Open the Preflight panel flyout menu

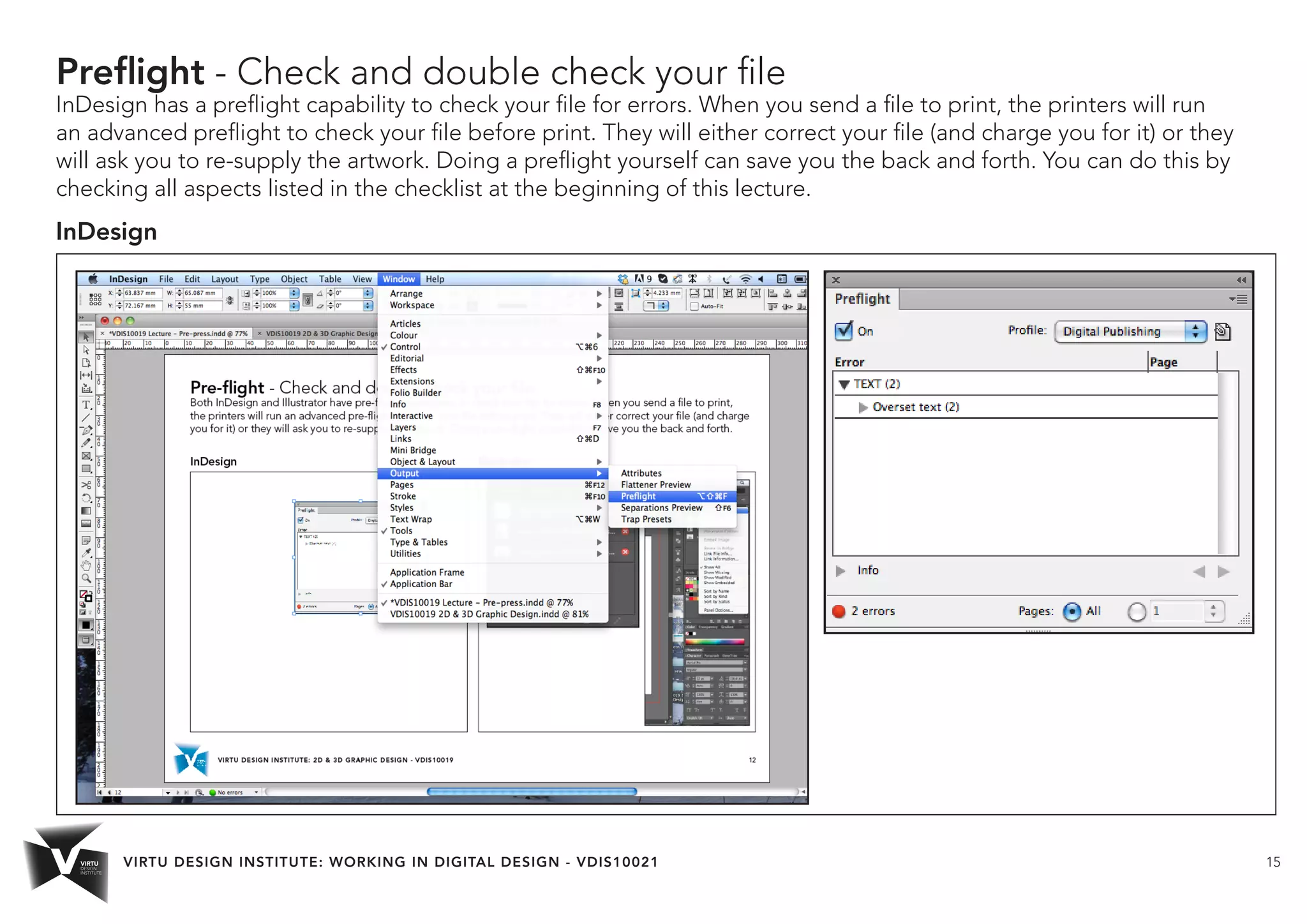[x=1238, y=299]
